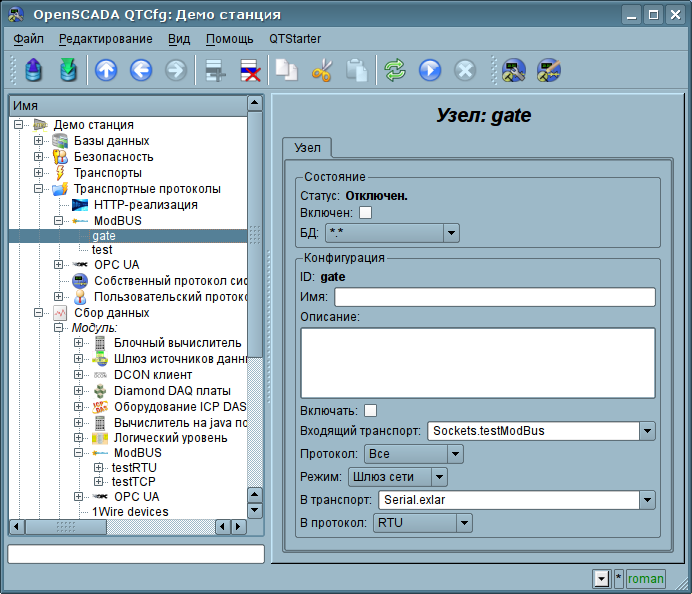Click the delete item toolbar icon

pos(248,70)
